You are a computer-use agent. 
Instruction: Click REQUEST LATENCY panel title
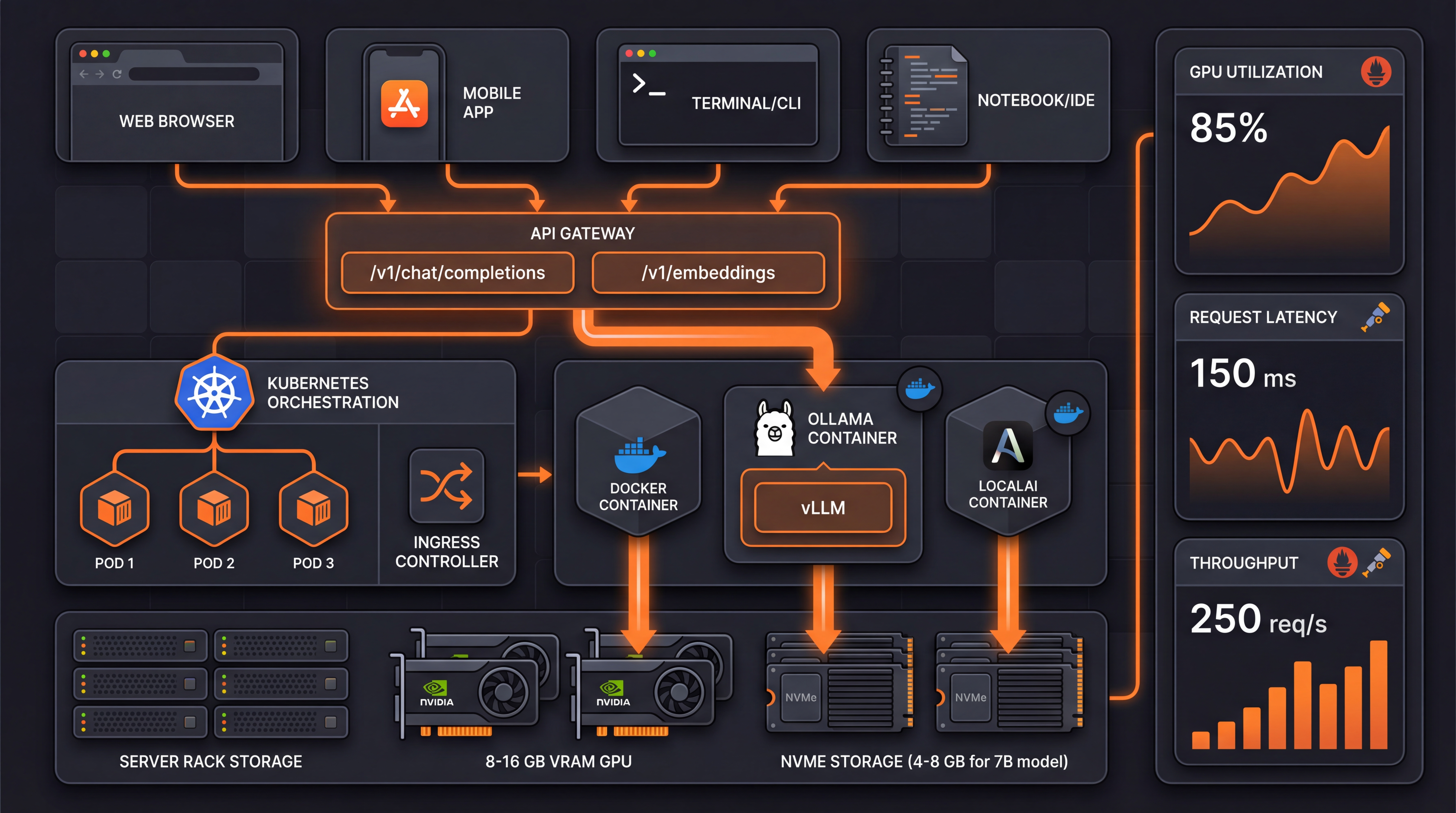coord(1263,317)
